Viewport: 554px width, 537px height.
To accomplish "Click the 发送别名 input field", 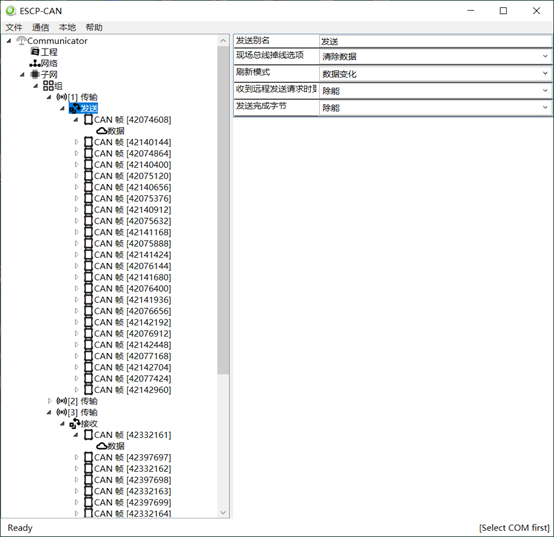I will (x=435, y=41).
